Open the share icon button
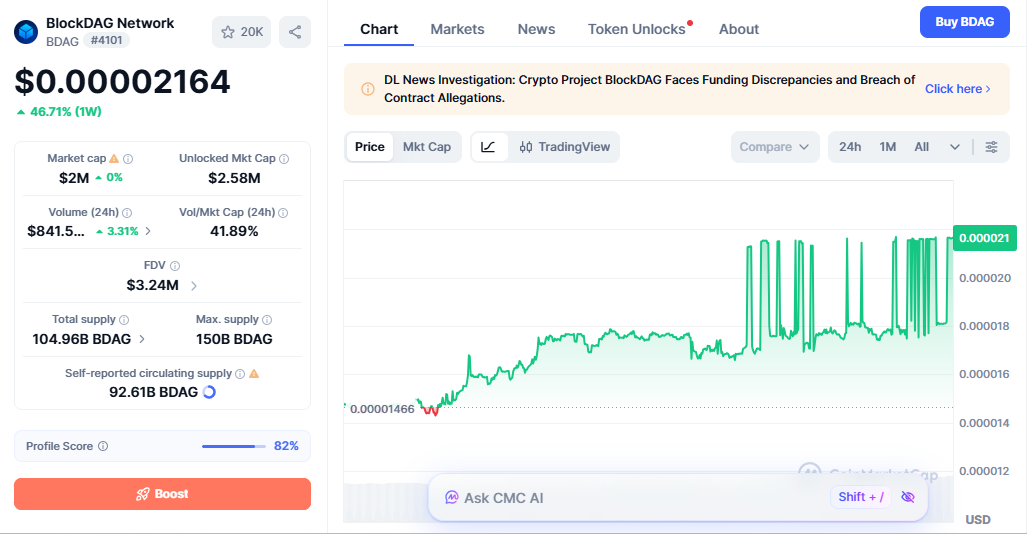1027x534 pixels. click(x=295, y=32)
